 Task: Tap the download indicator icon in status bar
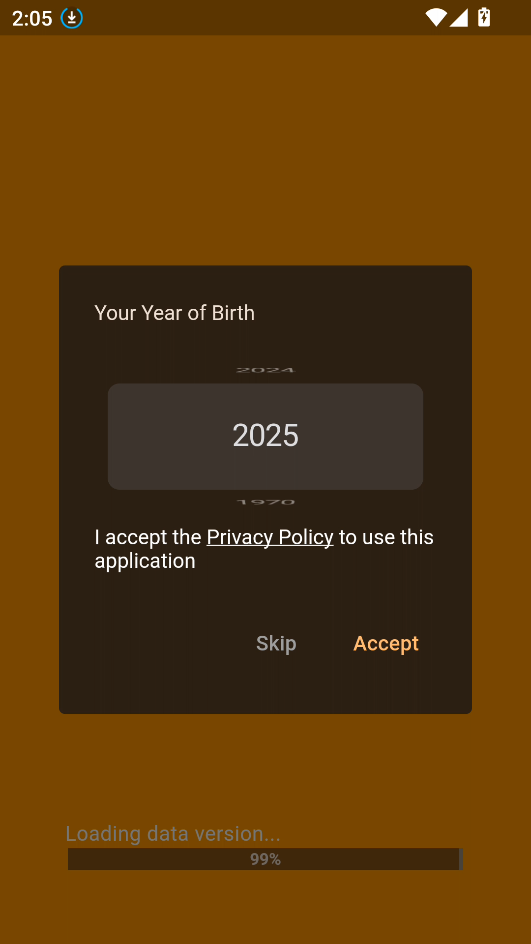[72, 18]
